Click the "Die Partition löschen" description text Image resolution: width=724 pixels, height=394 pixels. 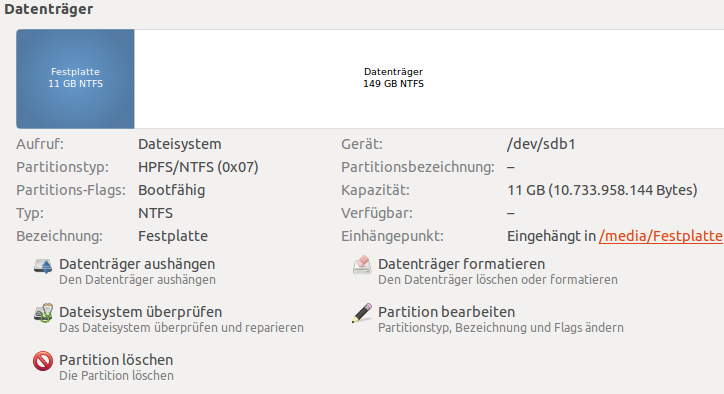click(116, 376)
